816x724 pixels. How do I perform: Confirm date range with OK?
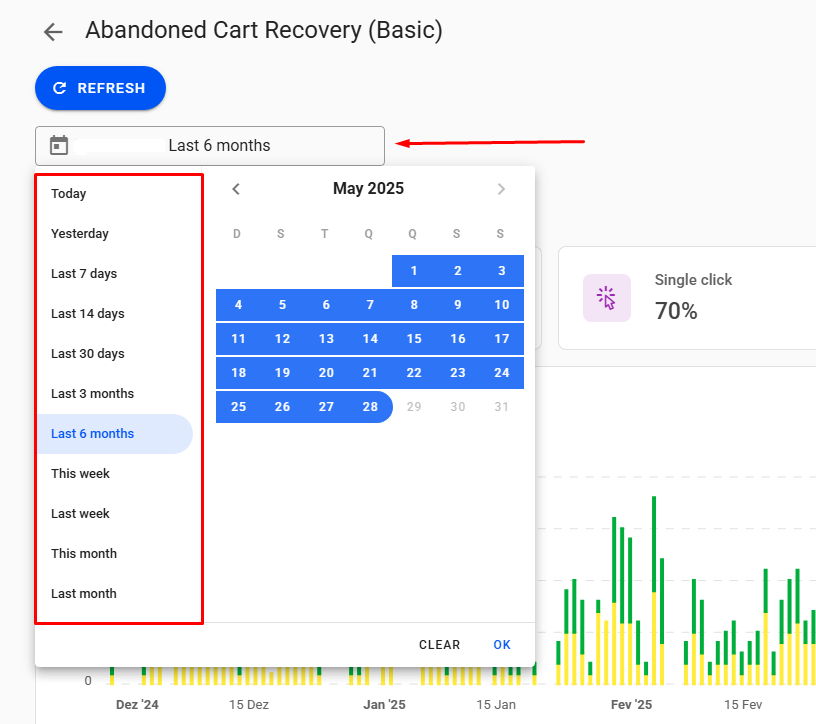tap(502, 645)
